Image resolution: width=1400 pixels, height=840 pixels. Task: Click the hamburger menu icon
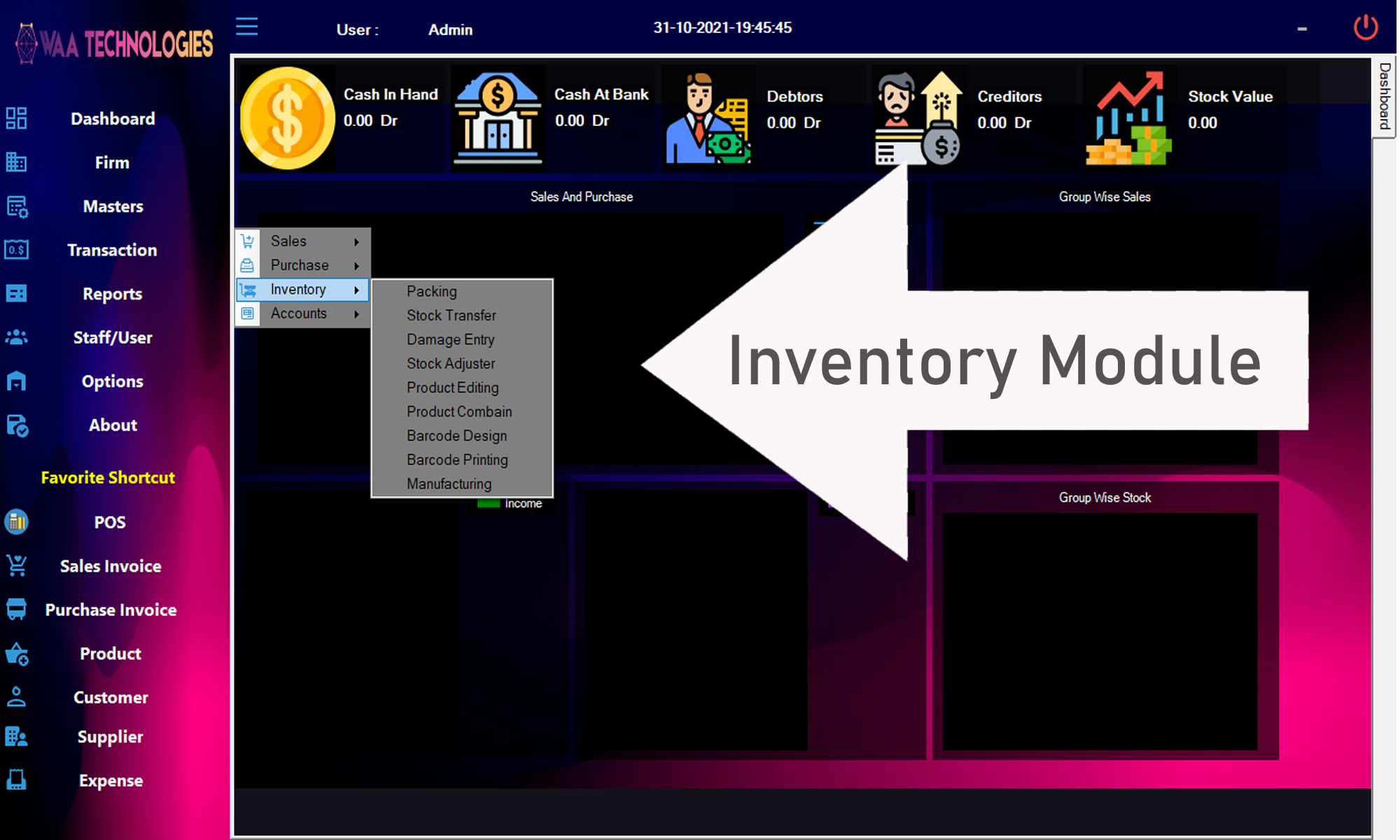pos(246,27)
